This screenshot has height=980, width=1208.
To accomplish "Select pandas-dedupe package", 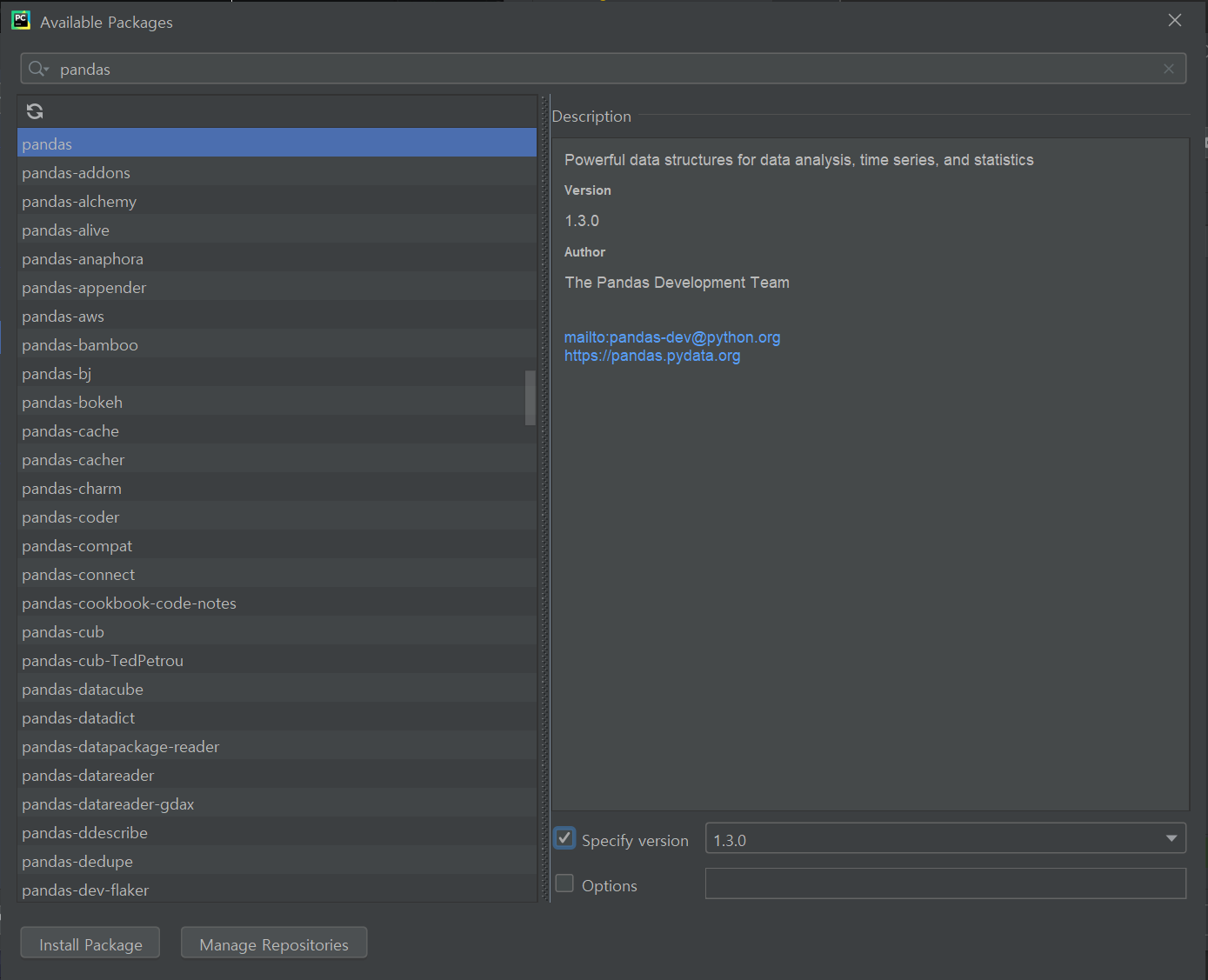I will 277,861.
